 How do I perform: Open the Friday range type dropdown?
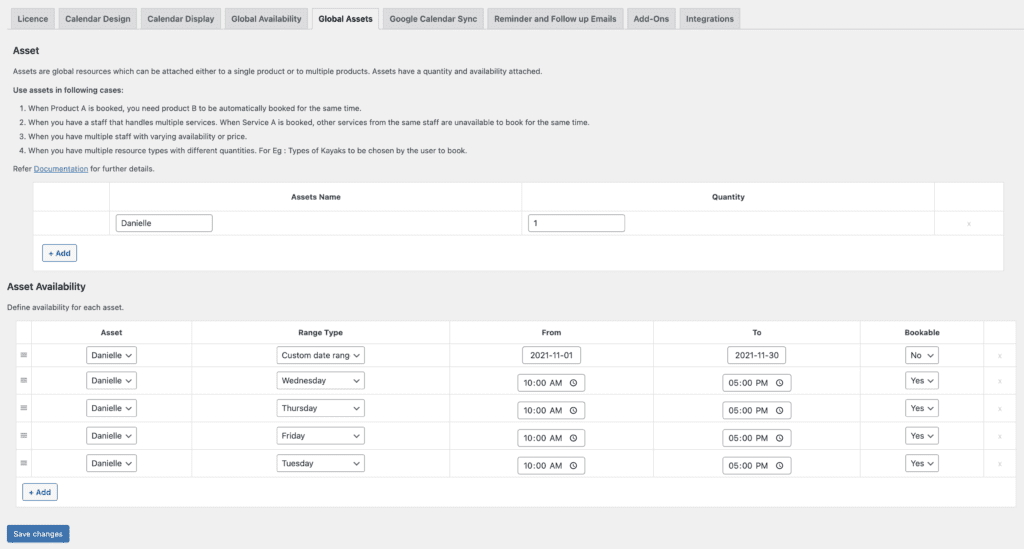point(320,435)
